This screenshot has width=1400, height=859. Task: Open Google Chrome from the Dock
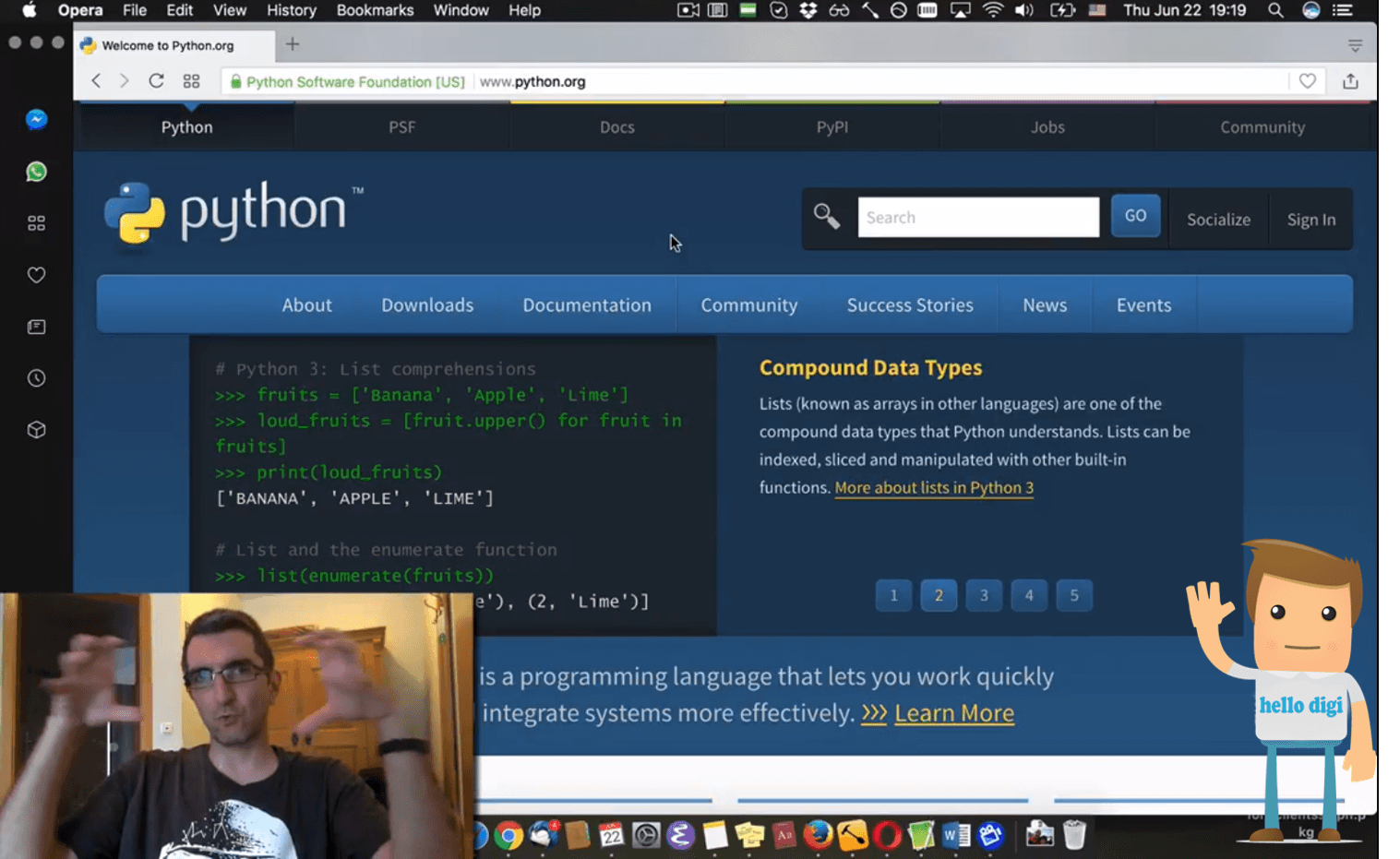(508, 835)
